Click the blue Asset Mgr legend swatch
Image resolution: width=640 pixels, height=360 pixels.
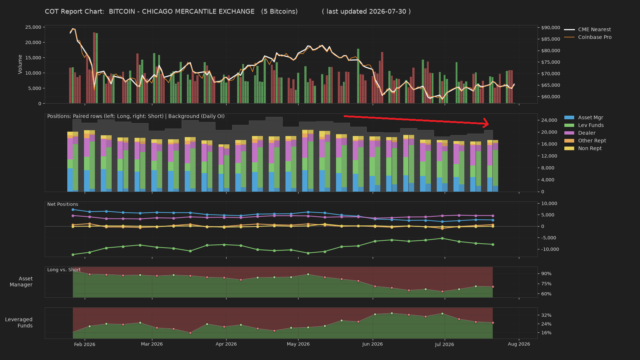click(x=569, y=118)
